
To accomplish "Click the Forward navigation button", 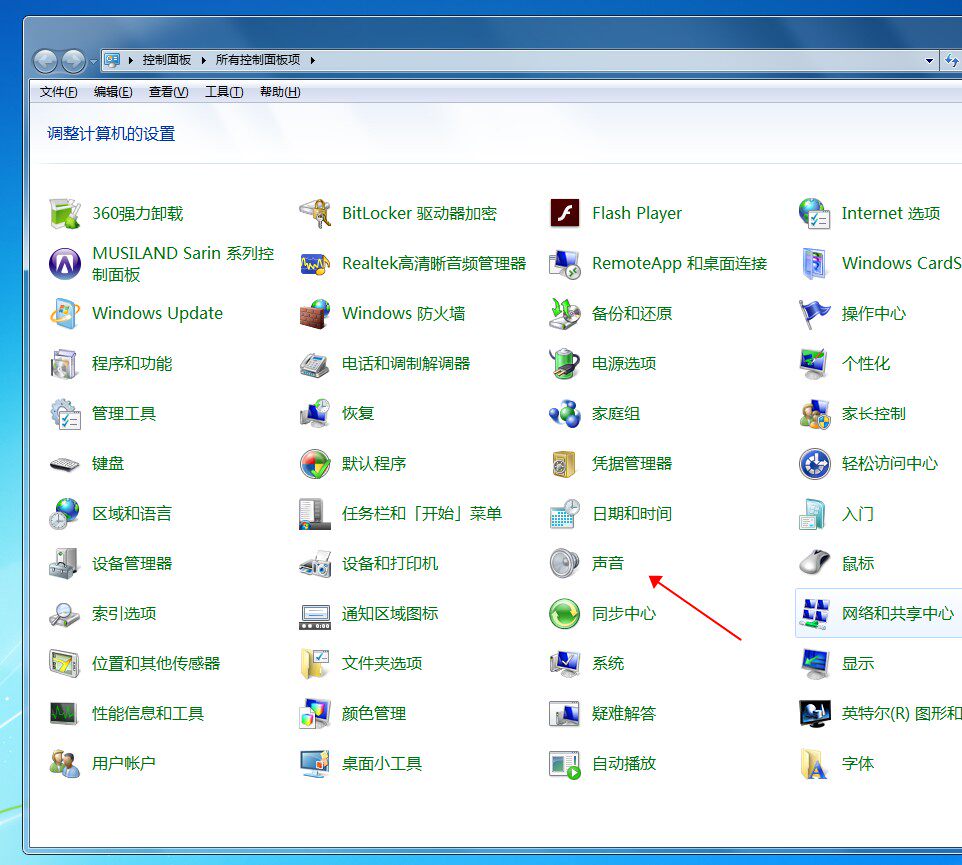I will (74, 61).
